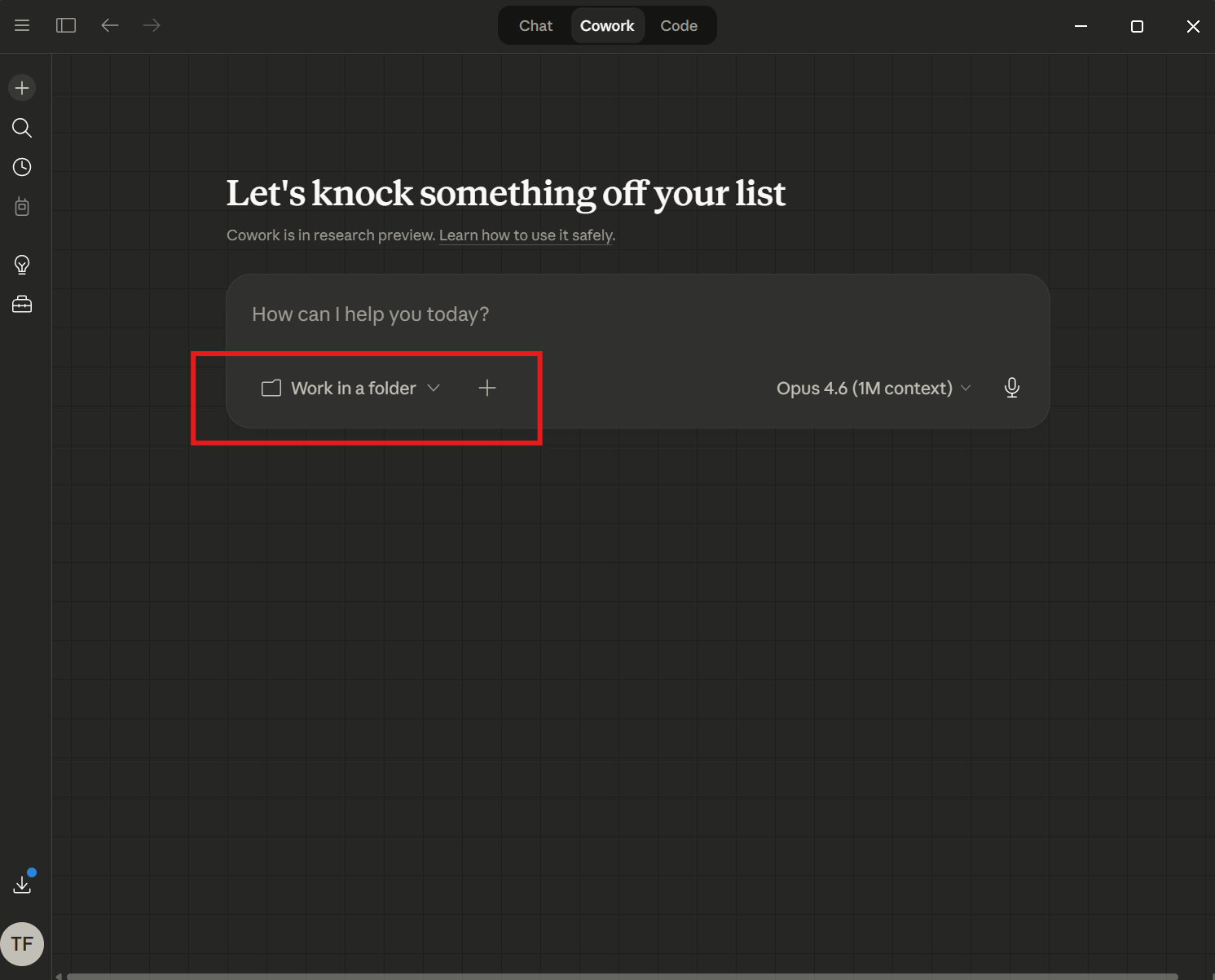
Task: Click the back navigation arrow
Action: [x=110, y=25]
